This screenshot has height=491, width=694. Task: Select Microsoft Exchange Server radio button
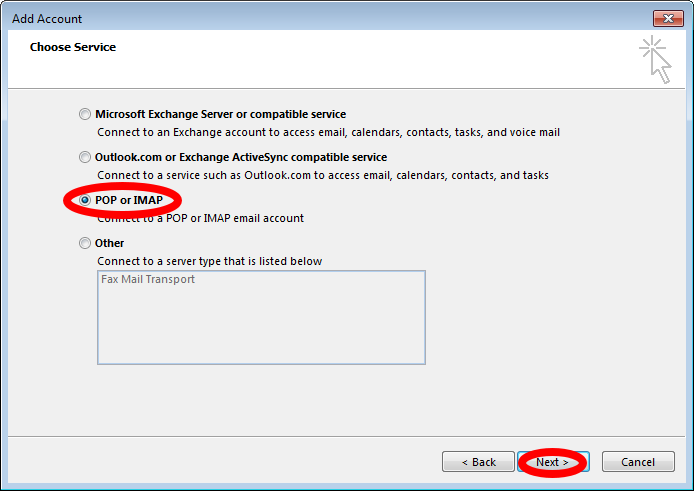[x=85, y=114]
